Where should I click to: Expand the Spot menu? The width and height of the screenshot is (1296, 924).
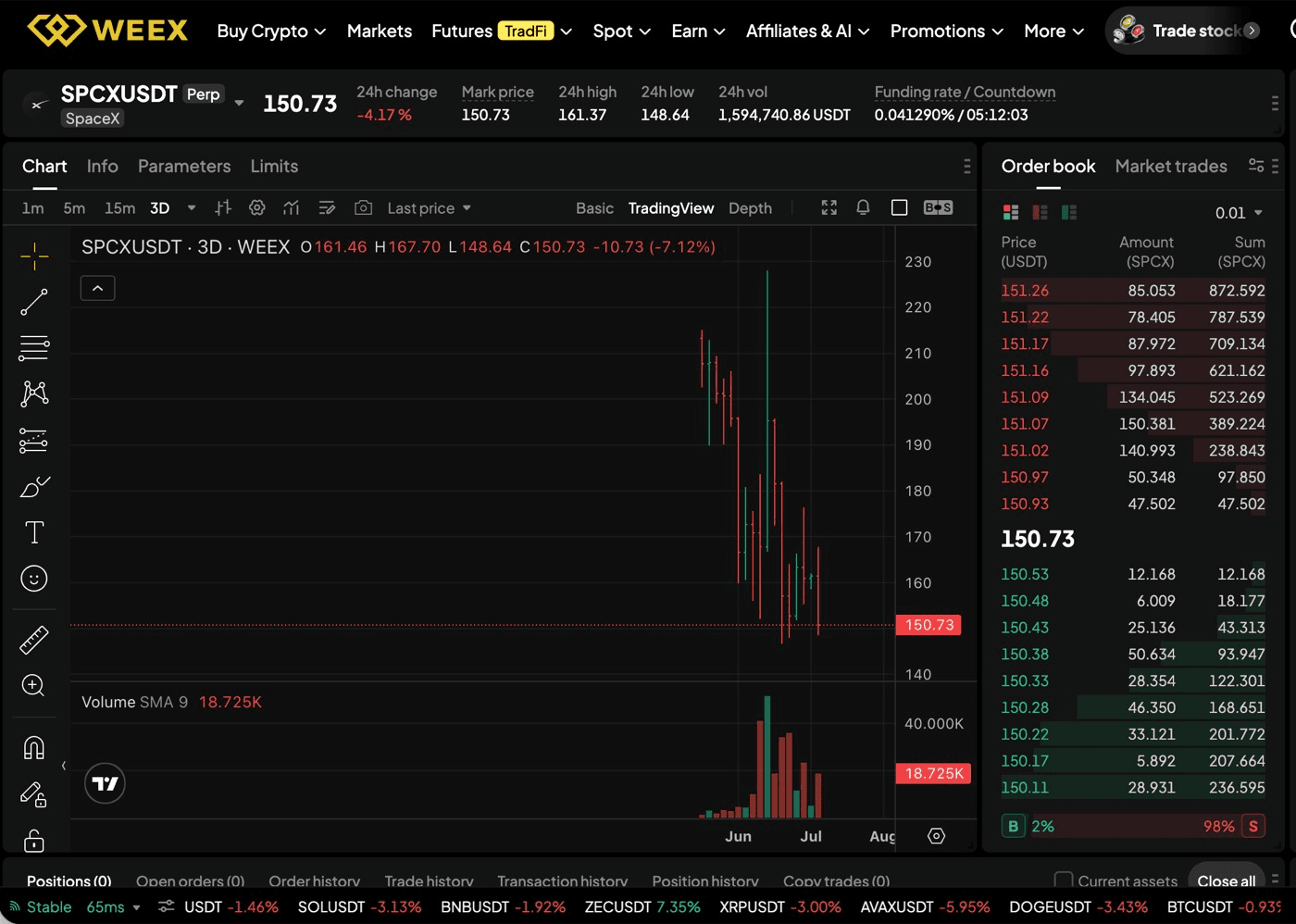pos(622,31)
